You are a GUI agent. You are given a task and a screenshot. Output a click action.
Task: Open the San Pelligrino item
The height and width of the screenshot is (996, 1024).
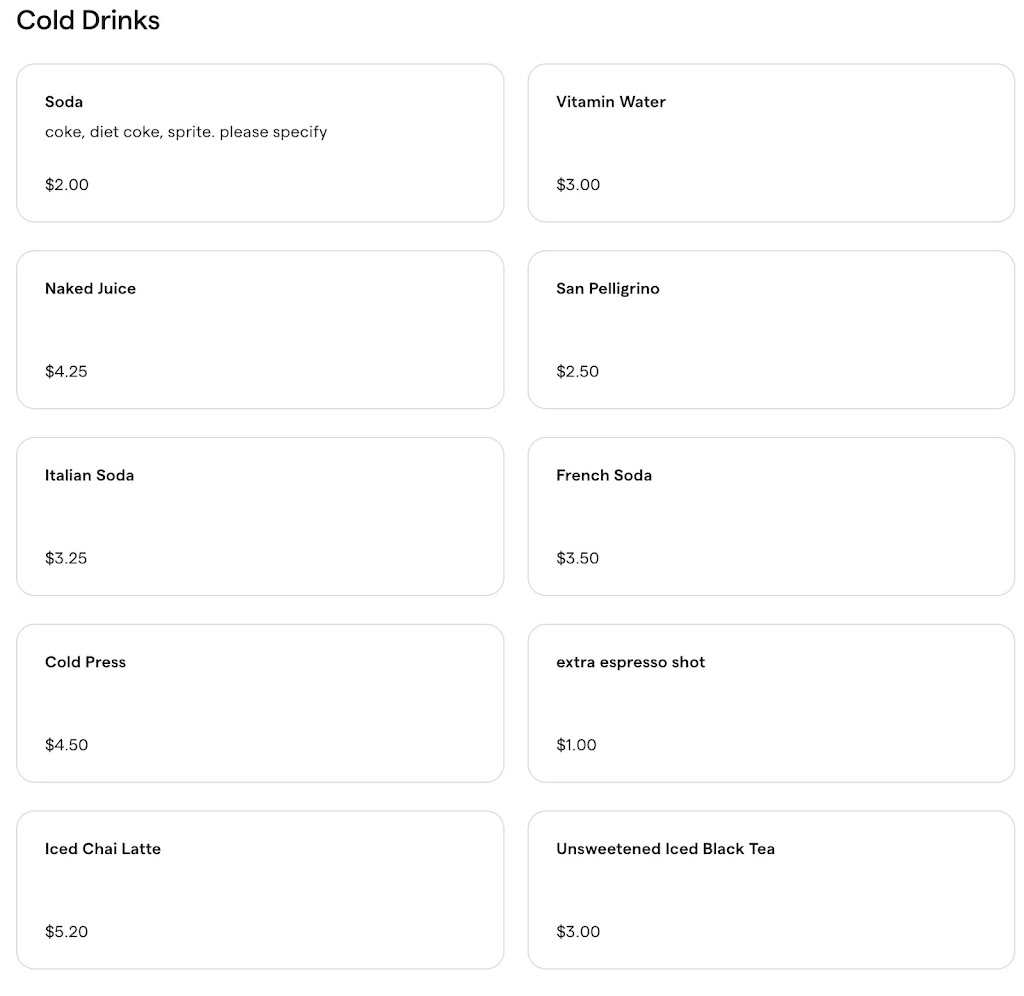(x=771, y=329)
